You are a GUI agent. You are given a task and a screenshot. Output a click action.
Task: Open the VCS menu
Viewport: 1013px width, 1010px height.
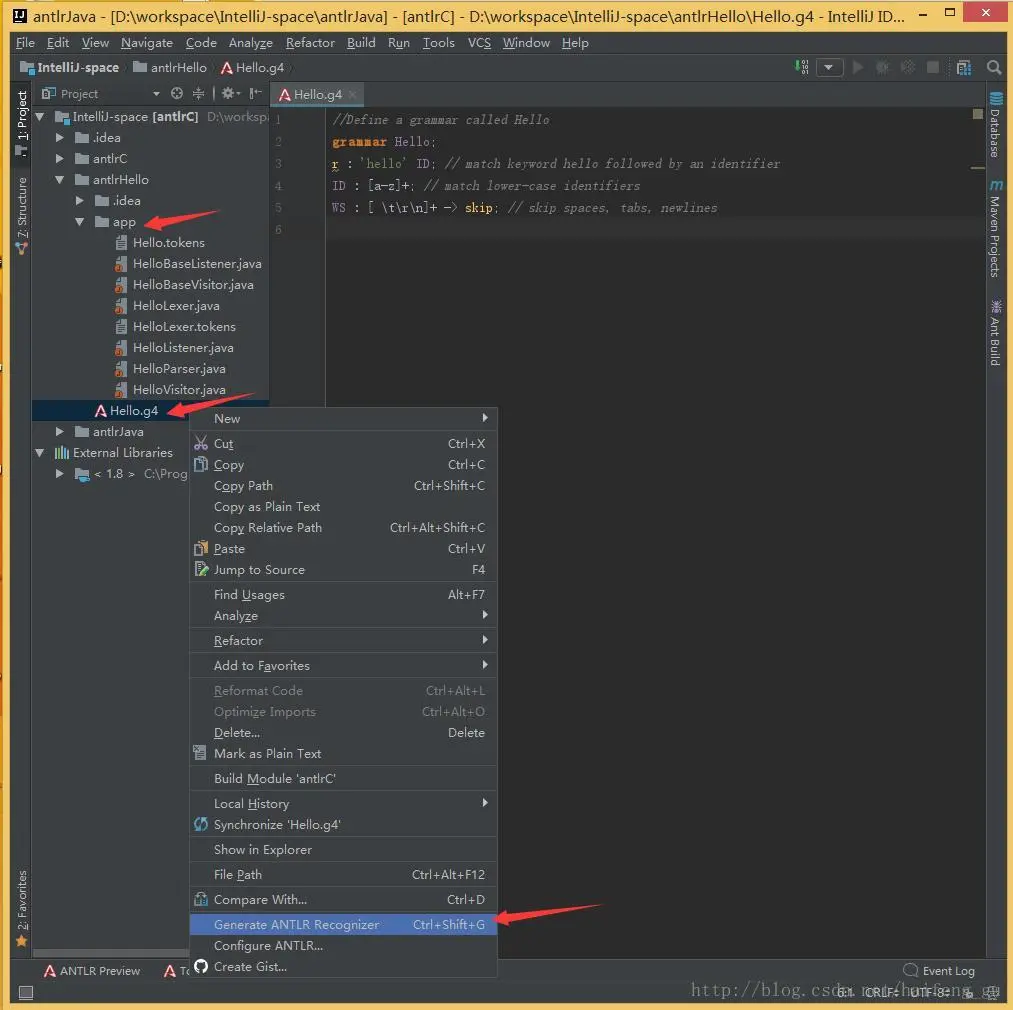pyautogui.click(x=479, y=43)
